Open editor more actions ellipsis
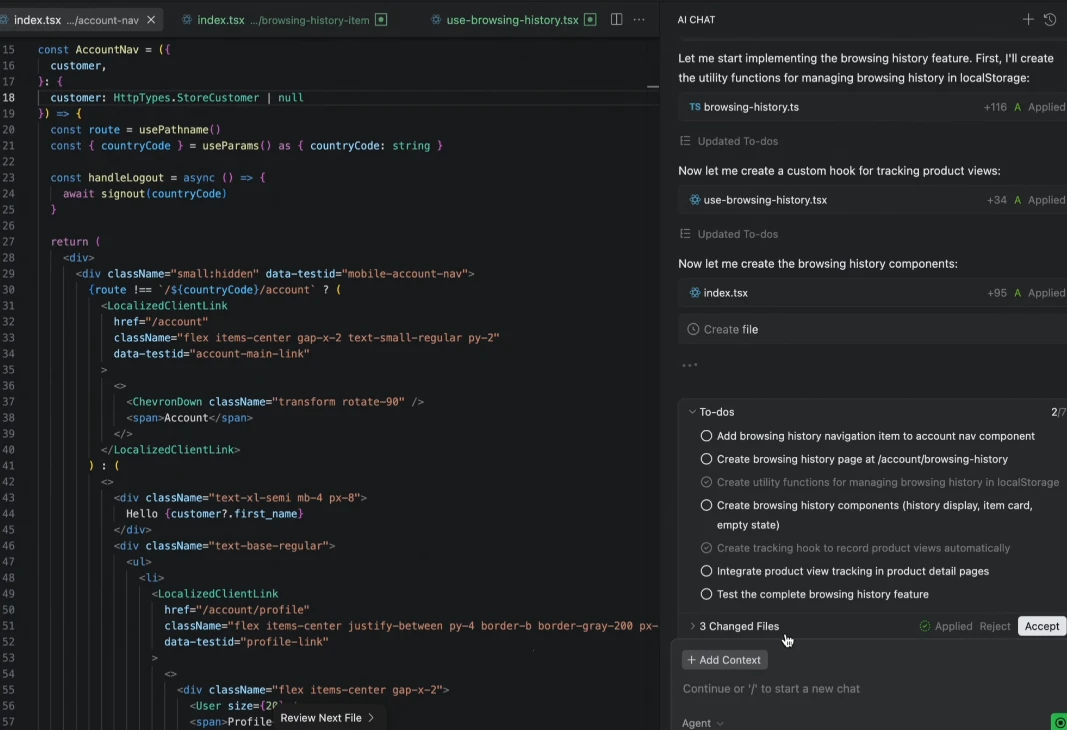The height and width of the screenshot is (730, 1067). 639,20
